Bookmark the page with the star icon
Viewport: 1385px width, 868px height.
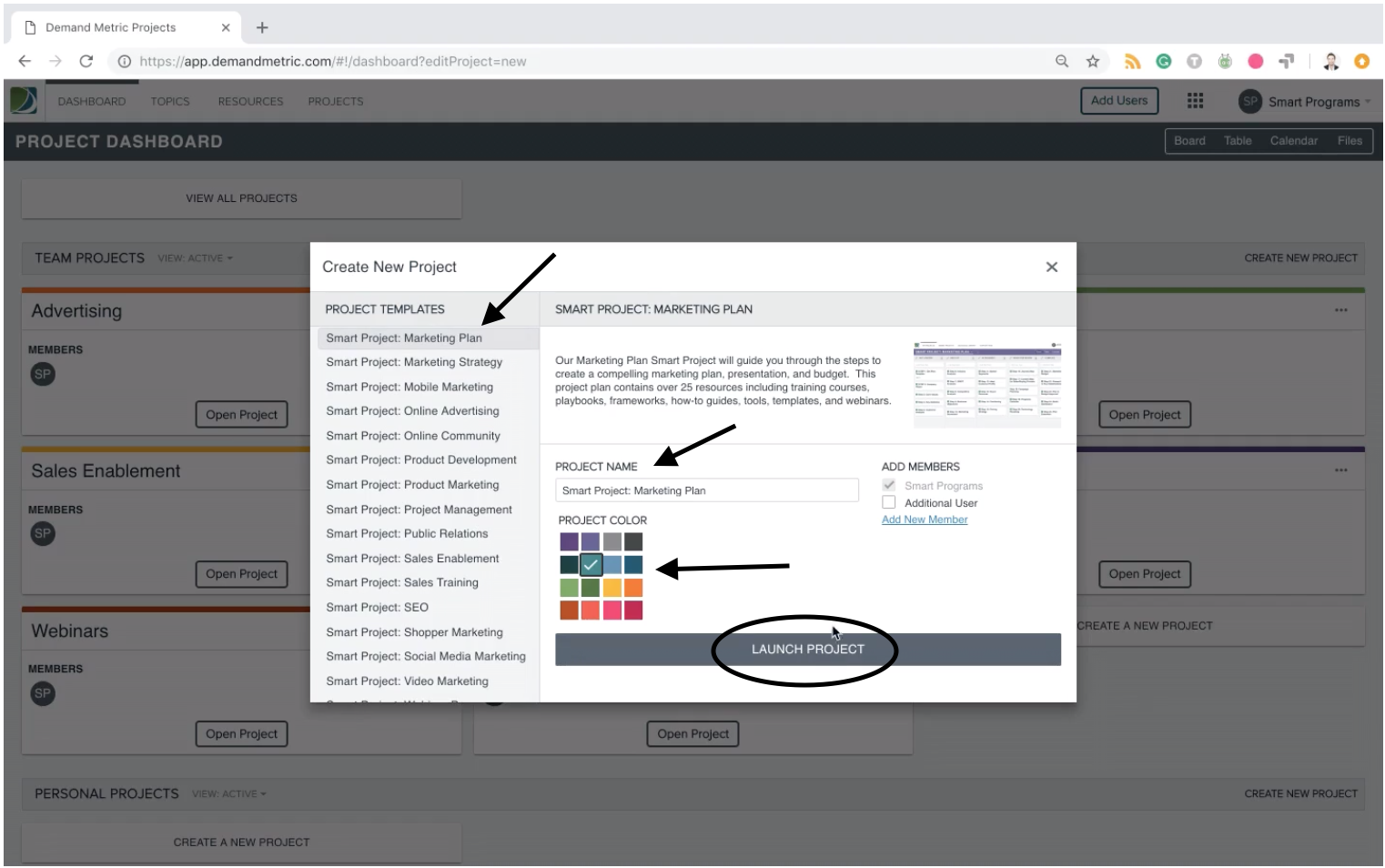pyautogui.click(x=1093, y=61)
